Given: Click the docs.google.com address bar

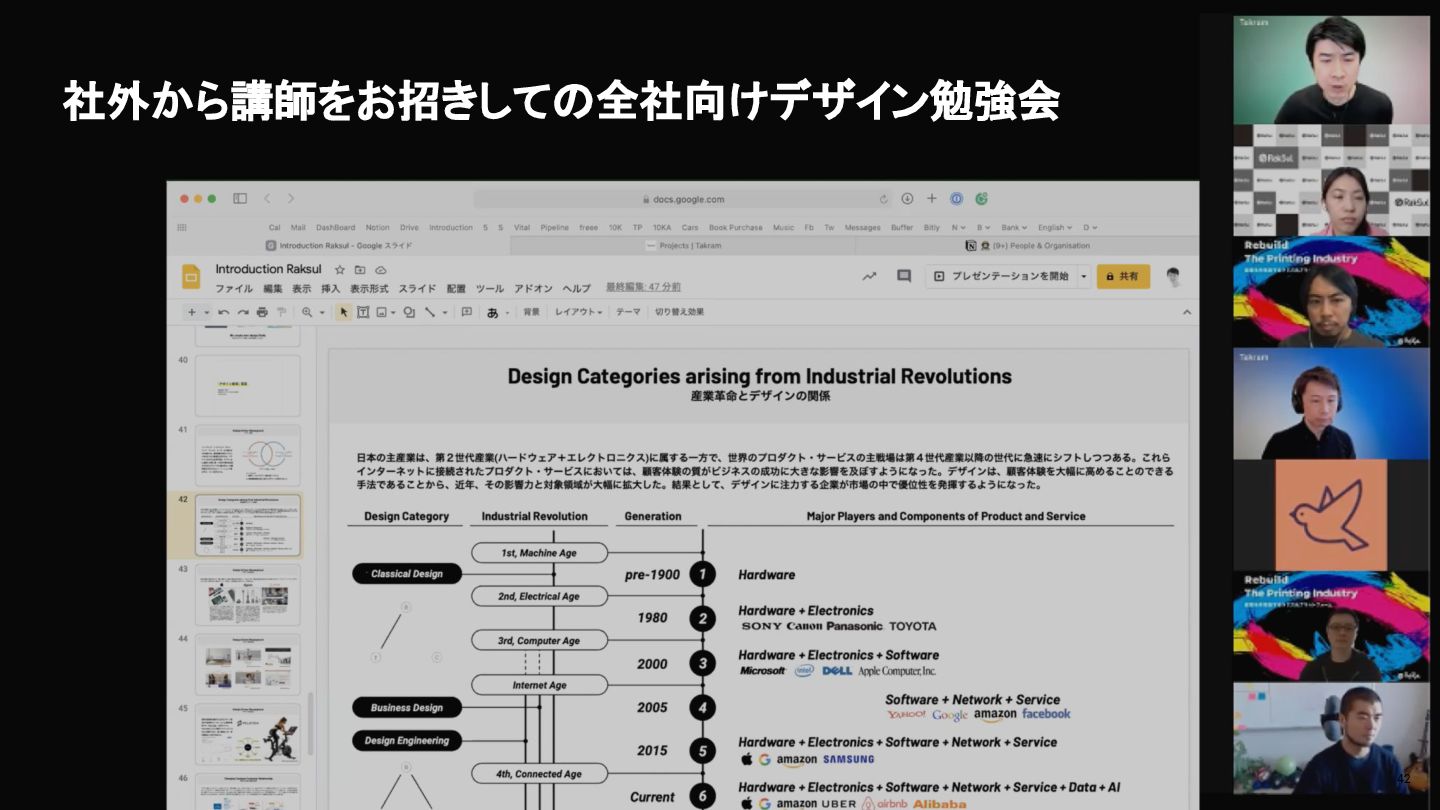Looking at the screenshot, I should 681,199.
